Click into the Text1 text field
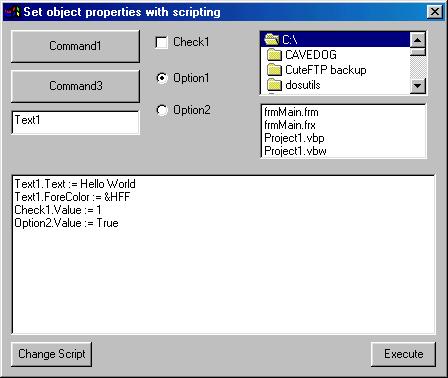 (x=75, y=122)
